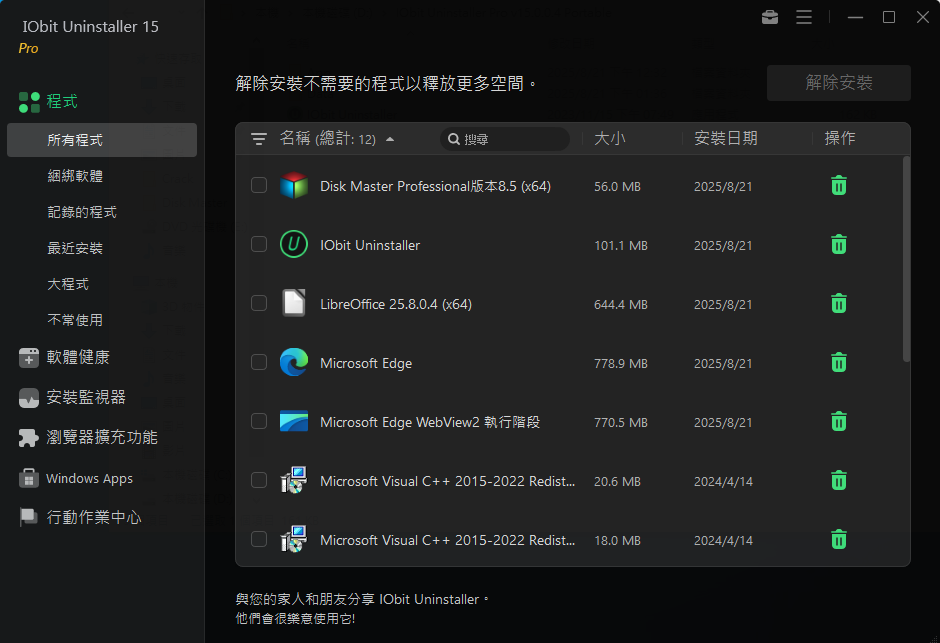Toggle the sort arrow beside 名稱 (總計: 12)

click(x=390, y=140)
